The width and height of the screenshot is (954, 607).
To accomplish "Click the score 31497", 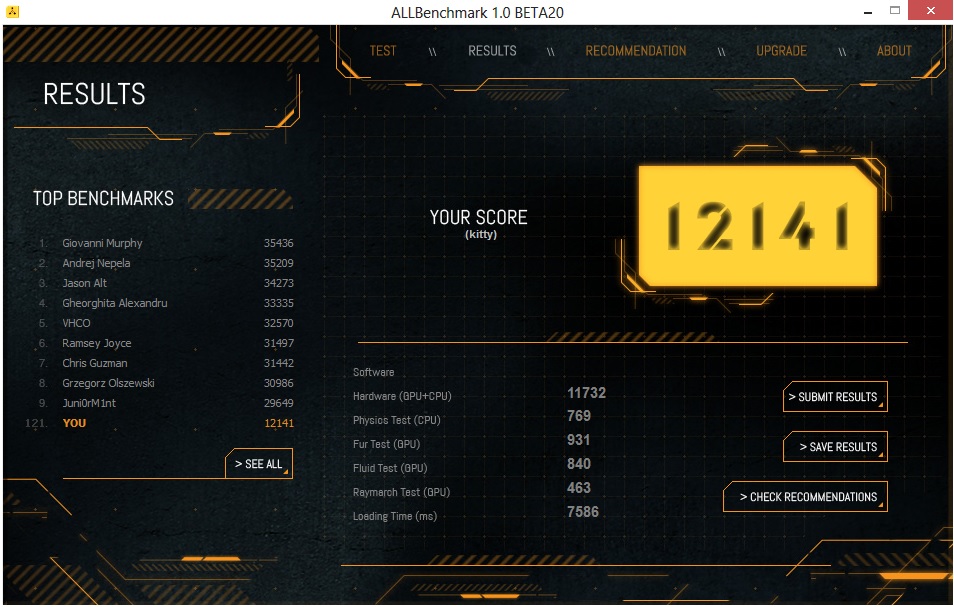I will coord(279,344).
